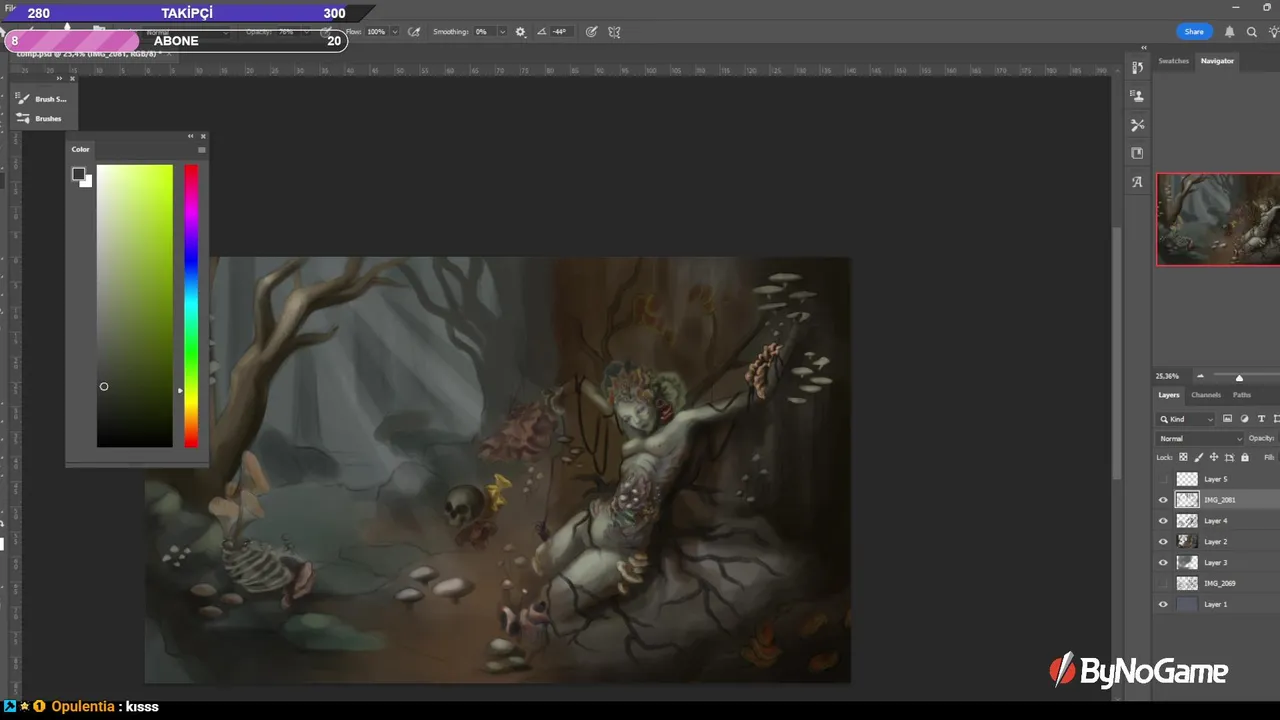Collapse the right panel dock arrows
The width and height of the screenshot is (1280, 720).
coord(1144,48)
